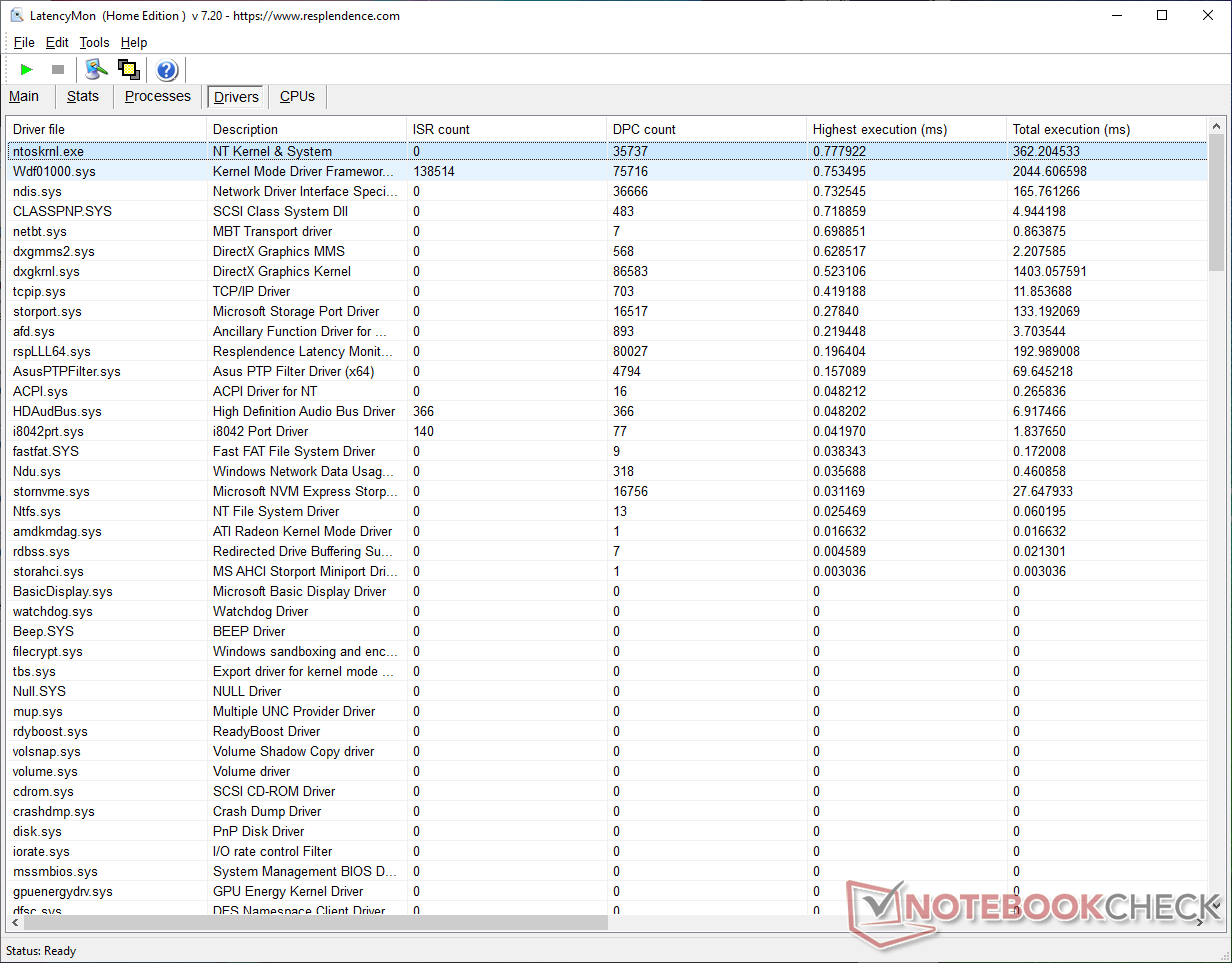Select the HDAudBus.sys driver row

(x=607, y=411)
